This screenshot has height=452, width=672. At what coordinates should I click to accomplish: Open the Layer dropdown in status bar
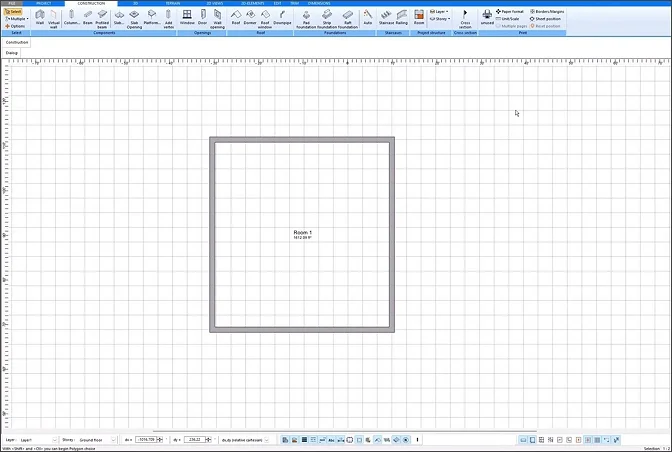[x=38, y=440]
